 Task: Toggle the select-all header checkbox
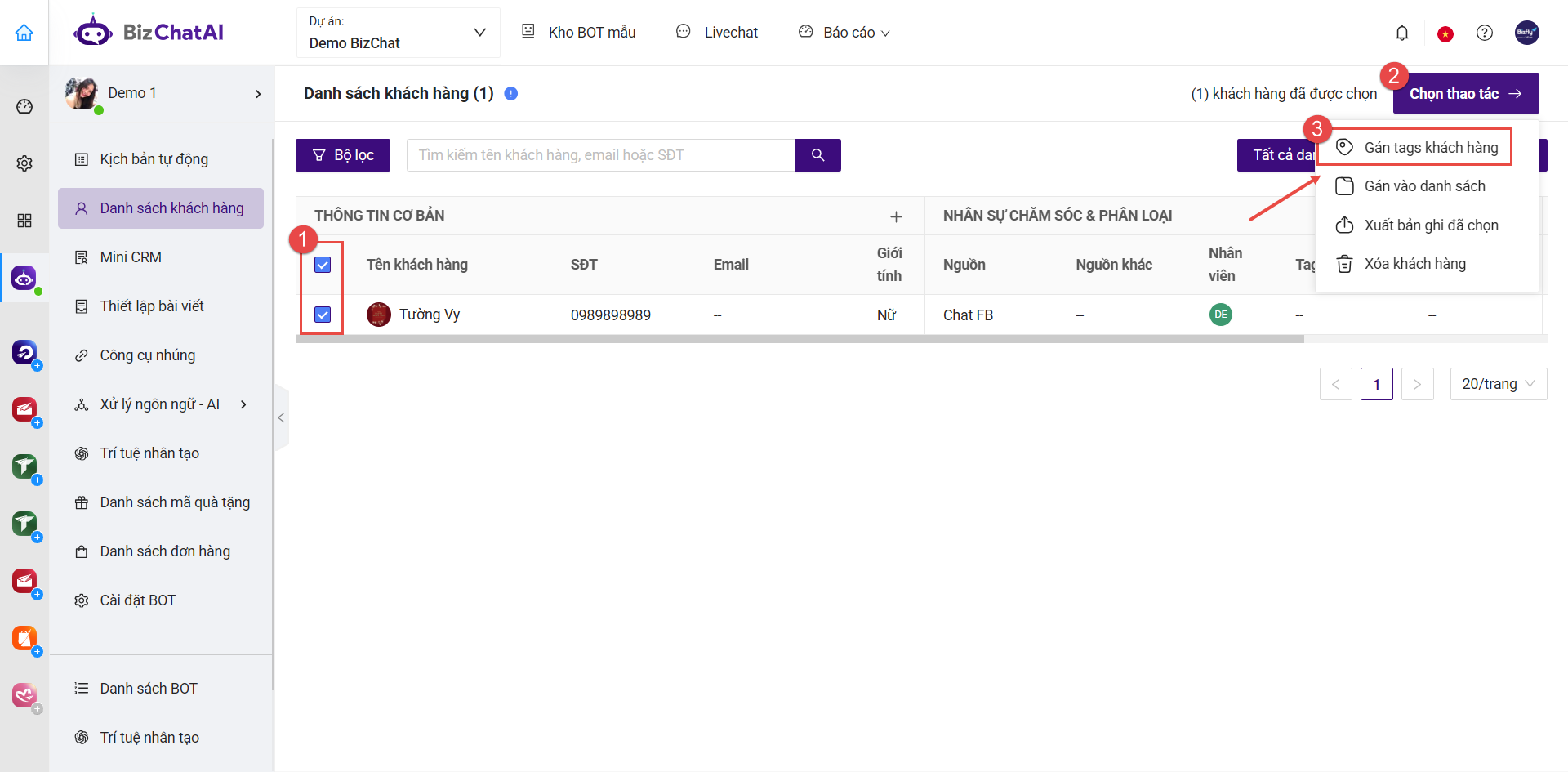coord(323,265)
